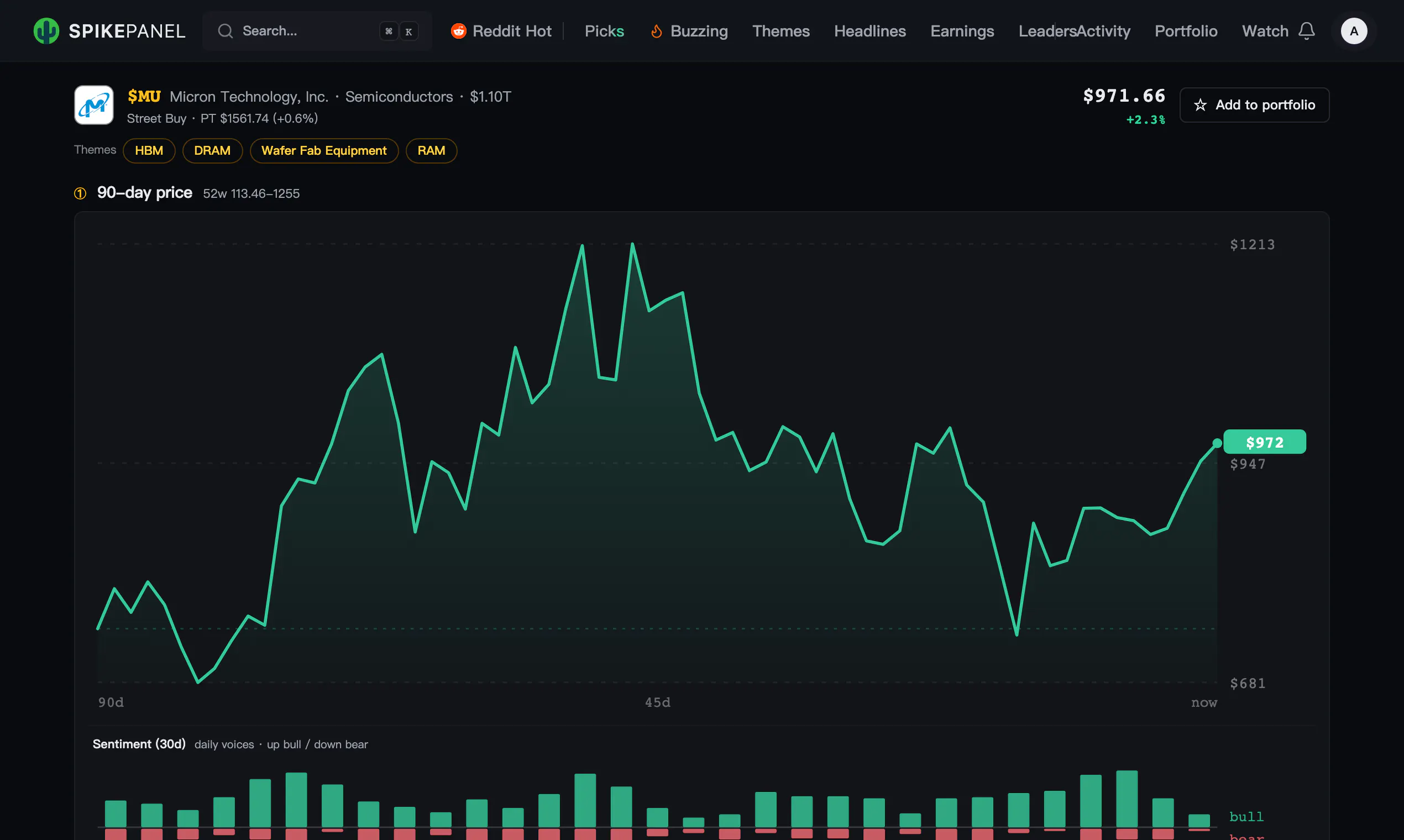Click the ⌘K keyboard shortcut hint
The image size is (1404, 840).
coord(399,31)
